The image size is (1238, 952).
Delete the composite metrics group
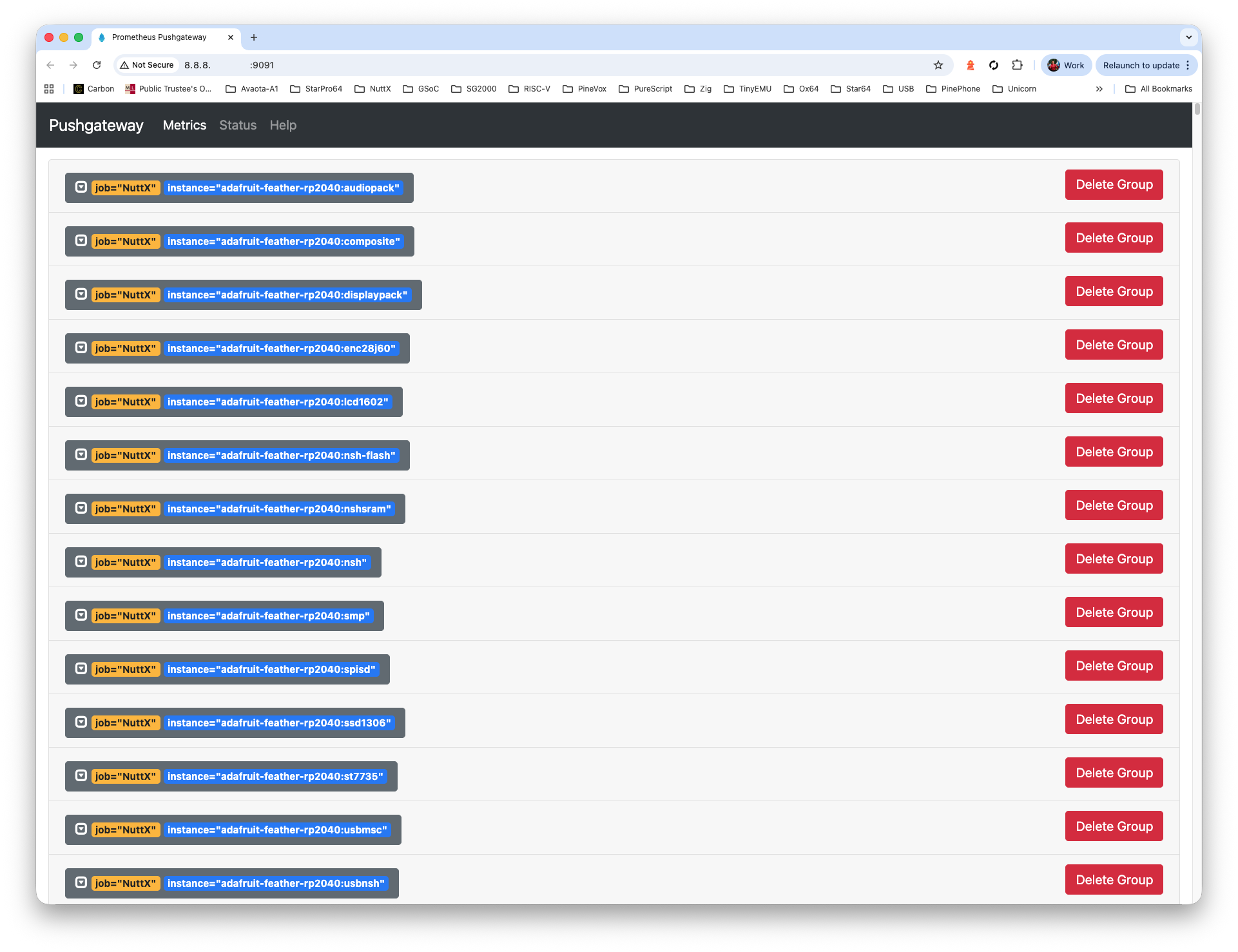[x=1114, y=237]
